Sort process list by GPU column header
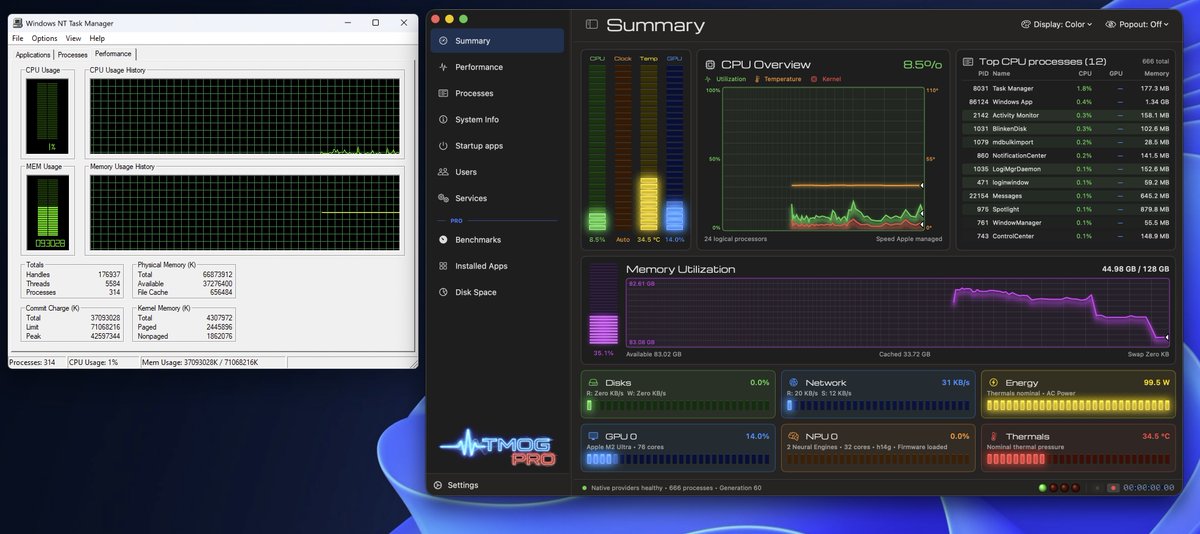 pos(1116,73)
